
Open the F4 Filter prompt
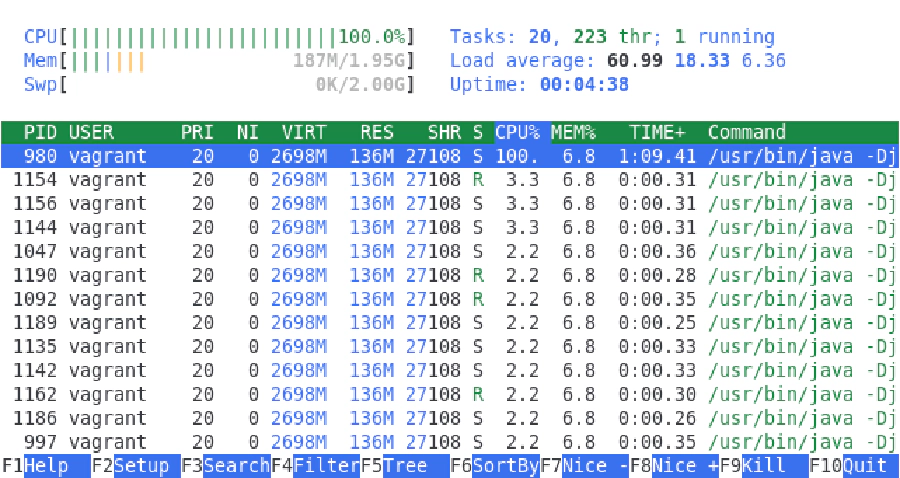click(315, 465)
